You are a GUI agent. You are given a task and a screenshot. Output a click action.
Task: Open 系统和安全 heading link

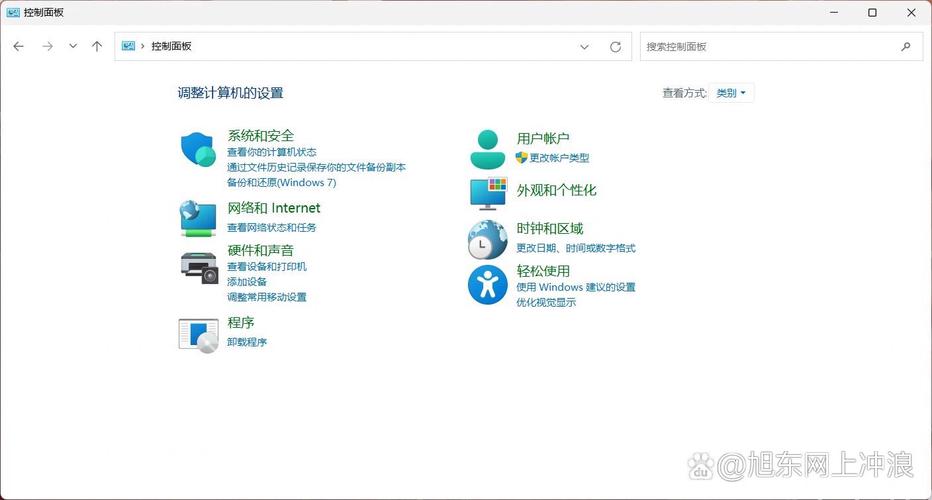point(260,136)
